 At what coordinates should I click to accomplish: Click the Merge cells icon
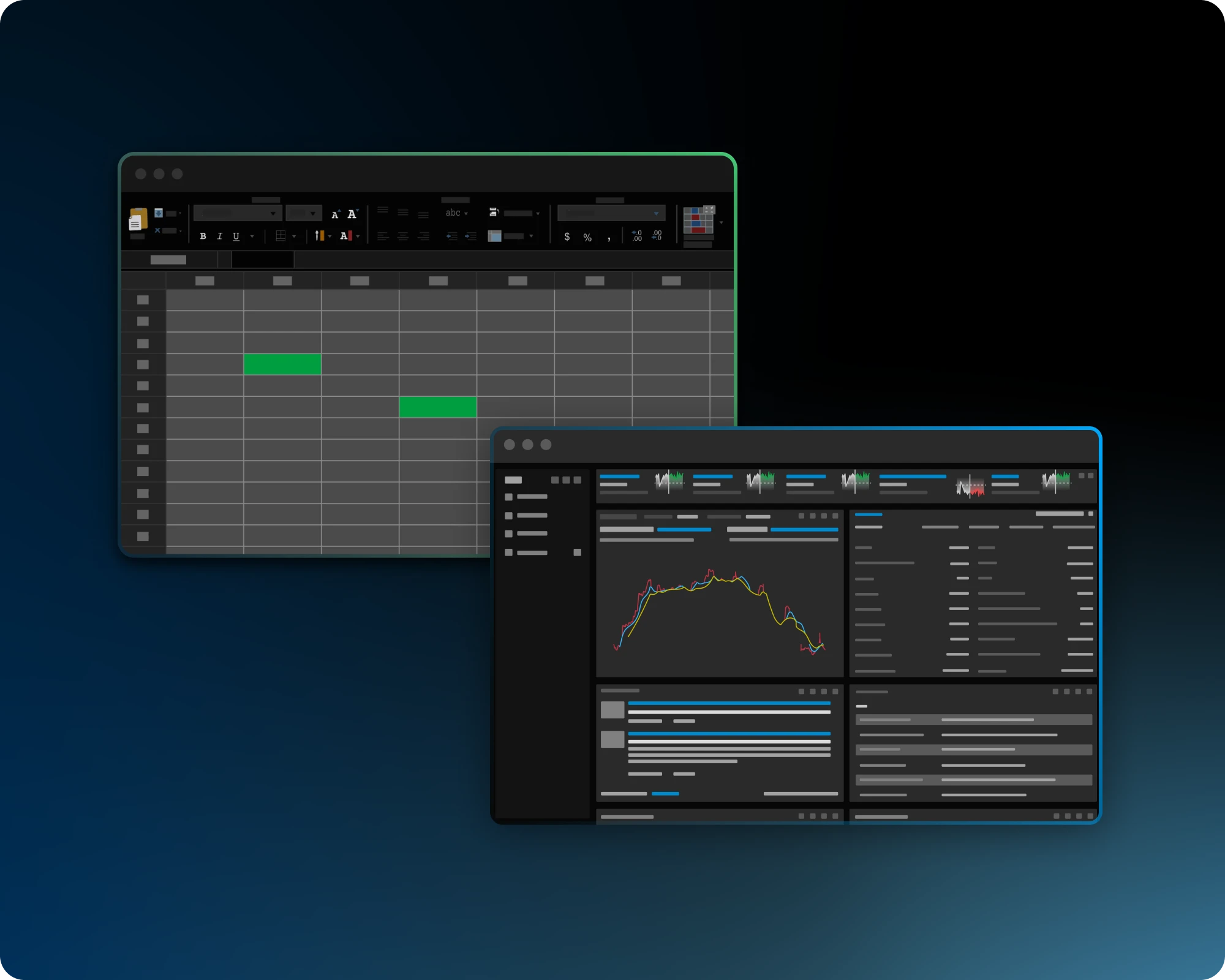pyautogui.click(x=494, y=236)
